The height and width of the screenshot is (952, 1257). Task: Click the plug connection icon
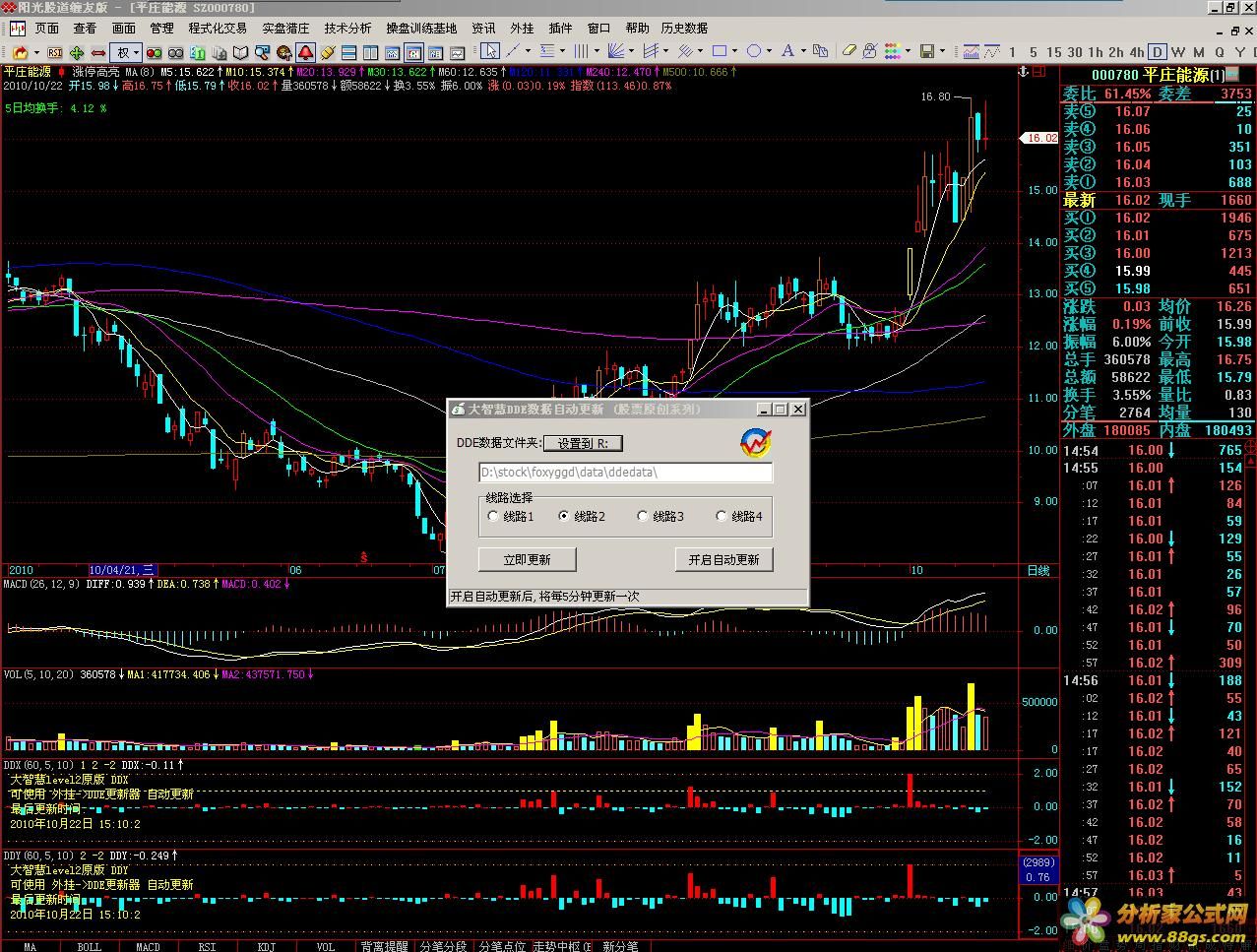(x=327, y=52)
